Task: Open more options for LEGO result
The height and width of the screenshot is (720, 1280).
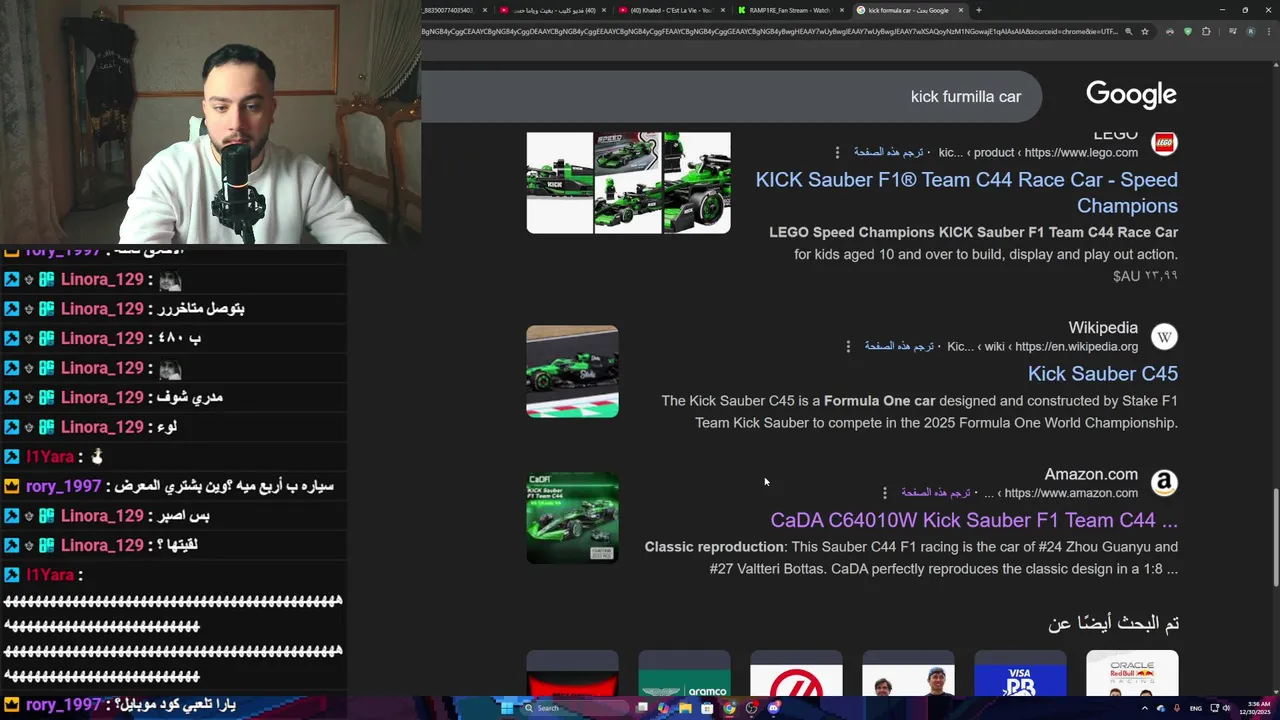Action: 837,152
